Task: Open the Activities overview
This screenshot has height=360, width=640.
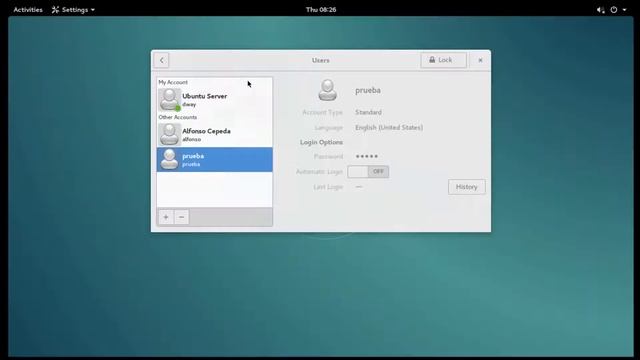Action: tap(28, 9)
